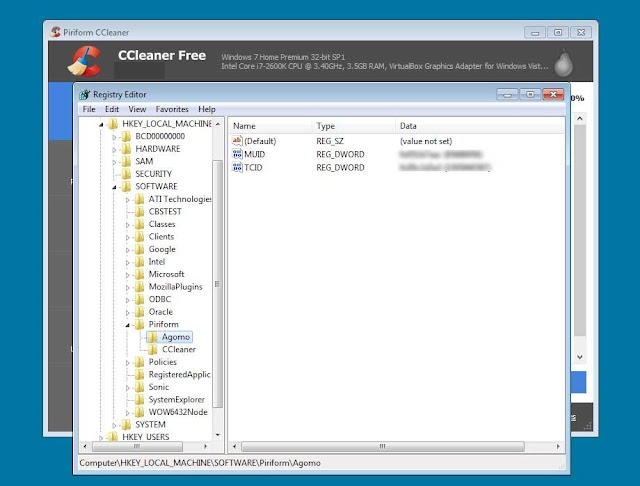Expand the SYSTEM key arrow
This screenshot has height=486, width=640.
tap(114, 426)
